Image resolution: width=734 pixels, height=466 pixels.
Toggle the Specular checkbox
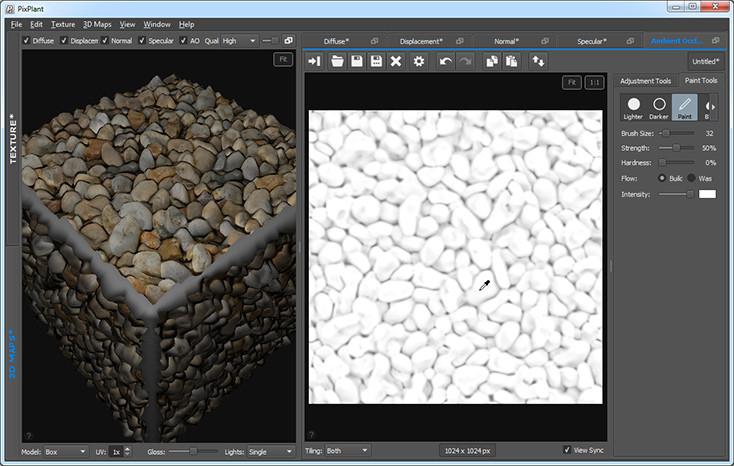click(x=142, y=41)
